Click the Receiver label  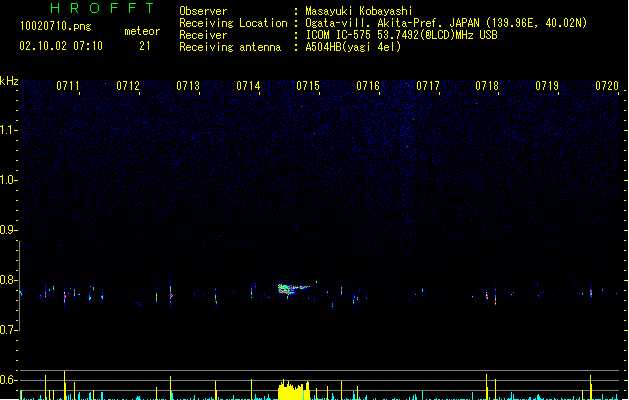pos(203,35)
